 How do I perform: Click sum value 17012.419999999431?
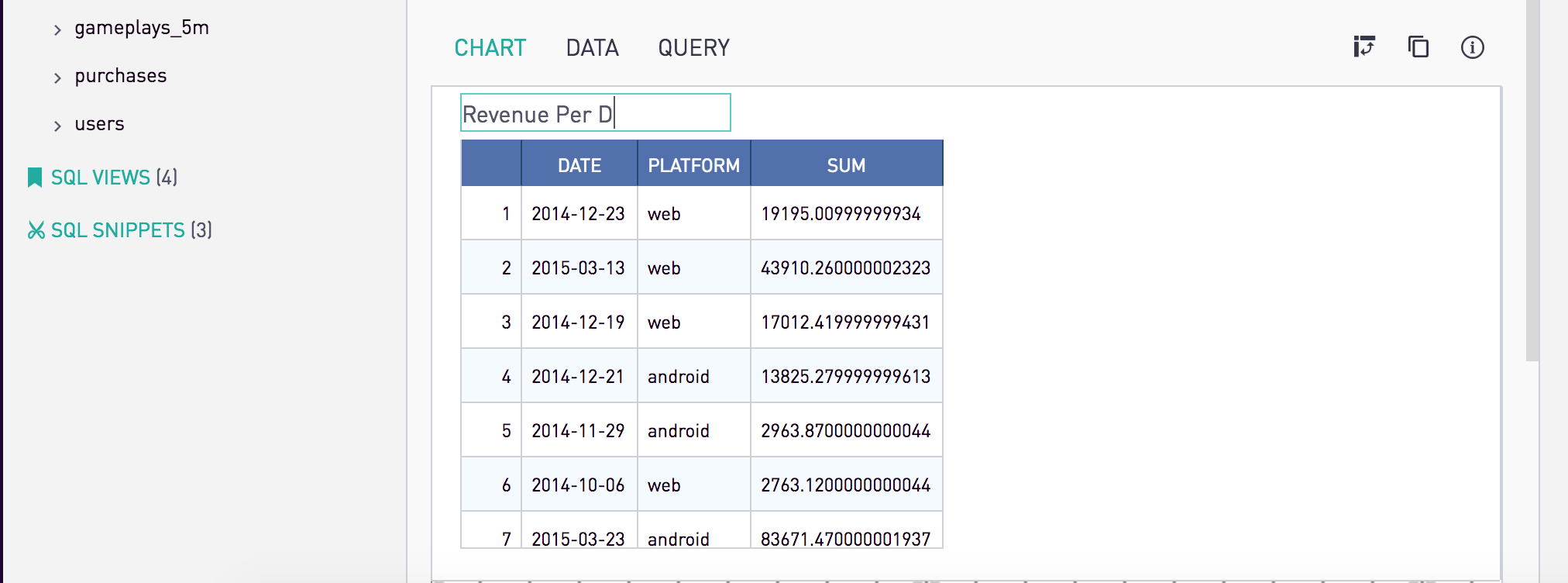point(846,322)
